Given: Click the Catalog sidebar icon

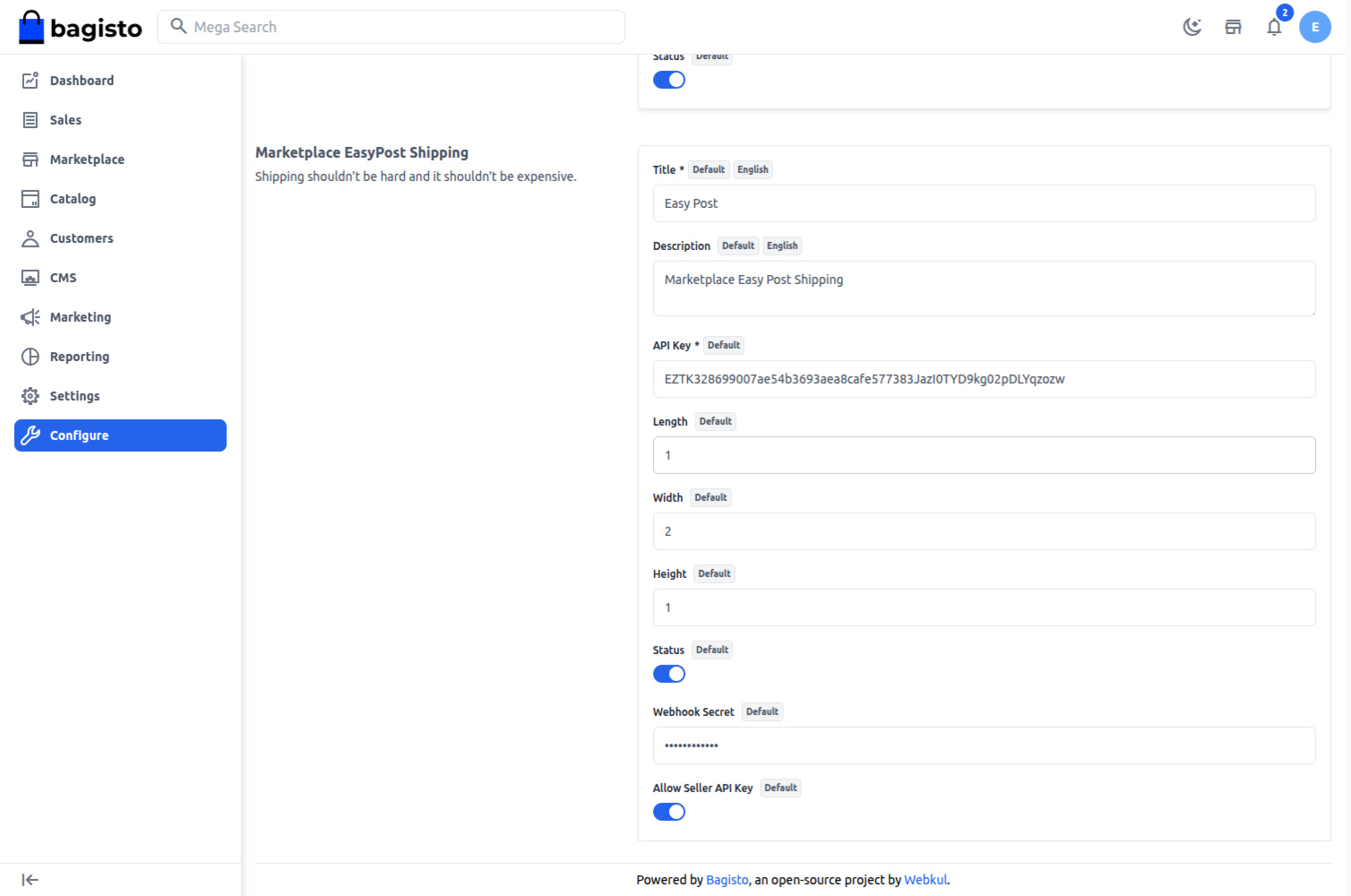Looking at the screenshot, I should tap(30, 199).
